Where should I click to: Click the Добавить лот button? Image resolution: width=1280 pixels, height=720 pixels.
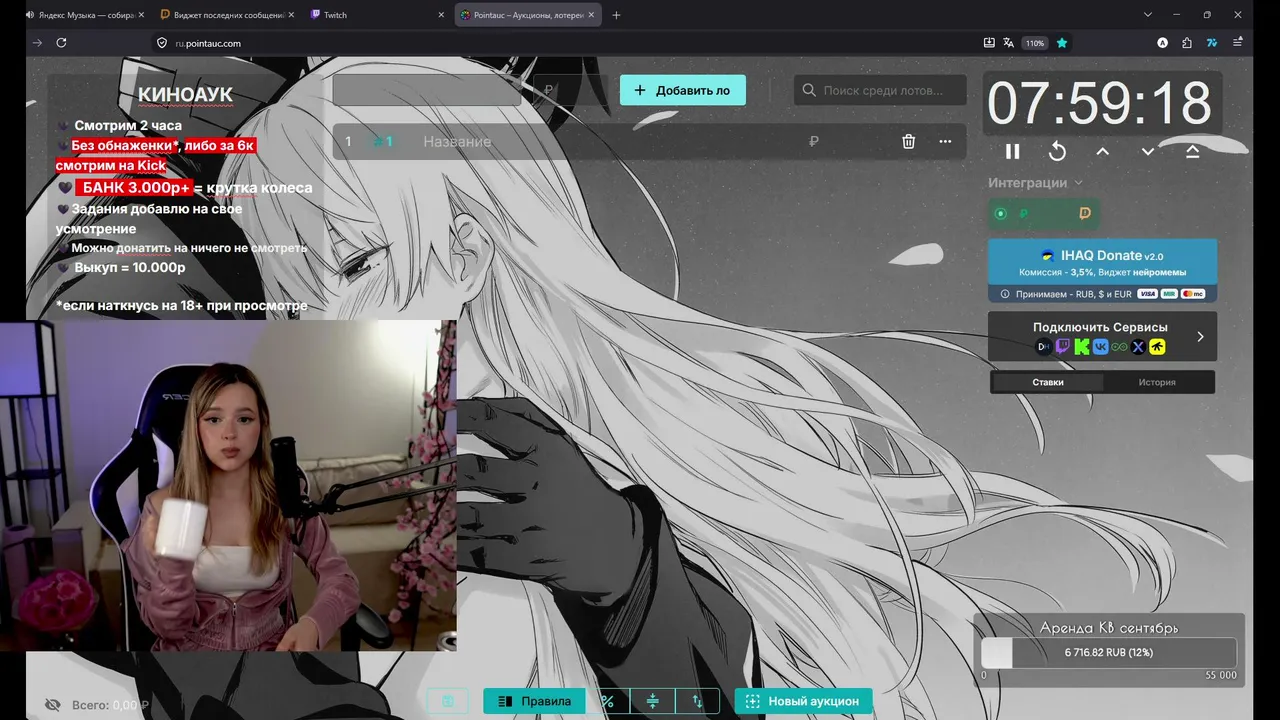click(x=682, y=90)
